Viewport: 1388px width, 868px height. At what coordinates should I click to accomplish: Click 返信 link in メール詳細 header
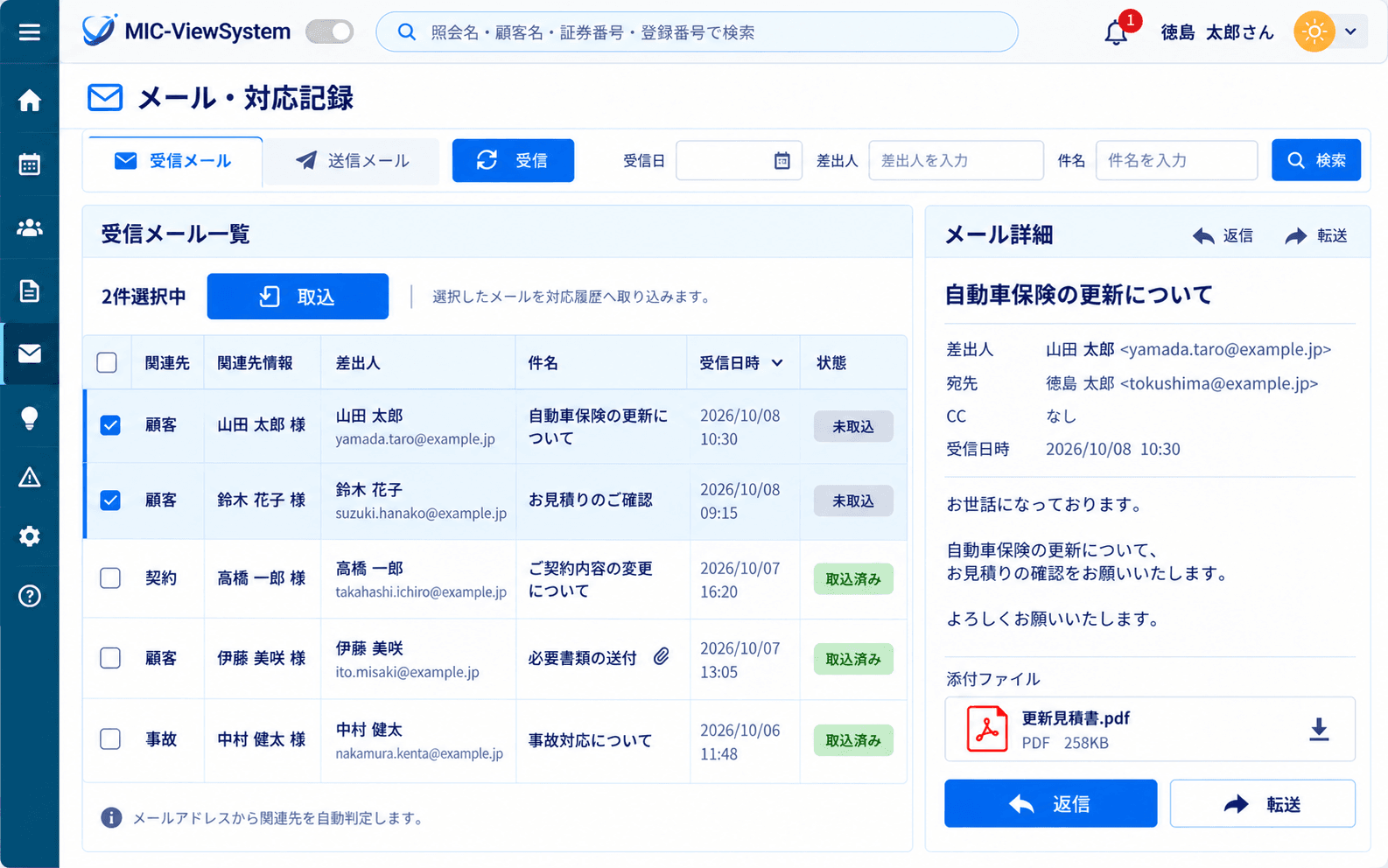pyautogui.click(x=1223, y=235)
